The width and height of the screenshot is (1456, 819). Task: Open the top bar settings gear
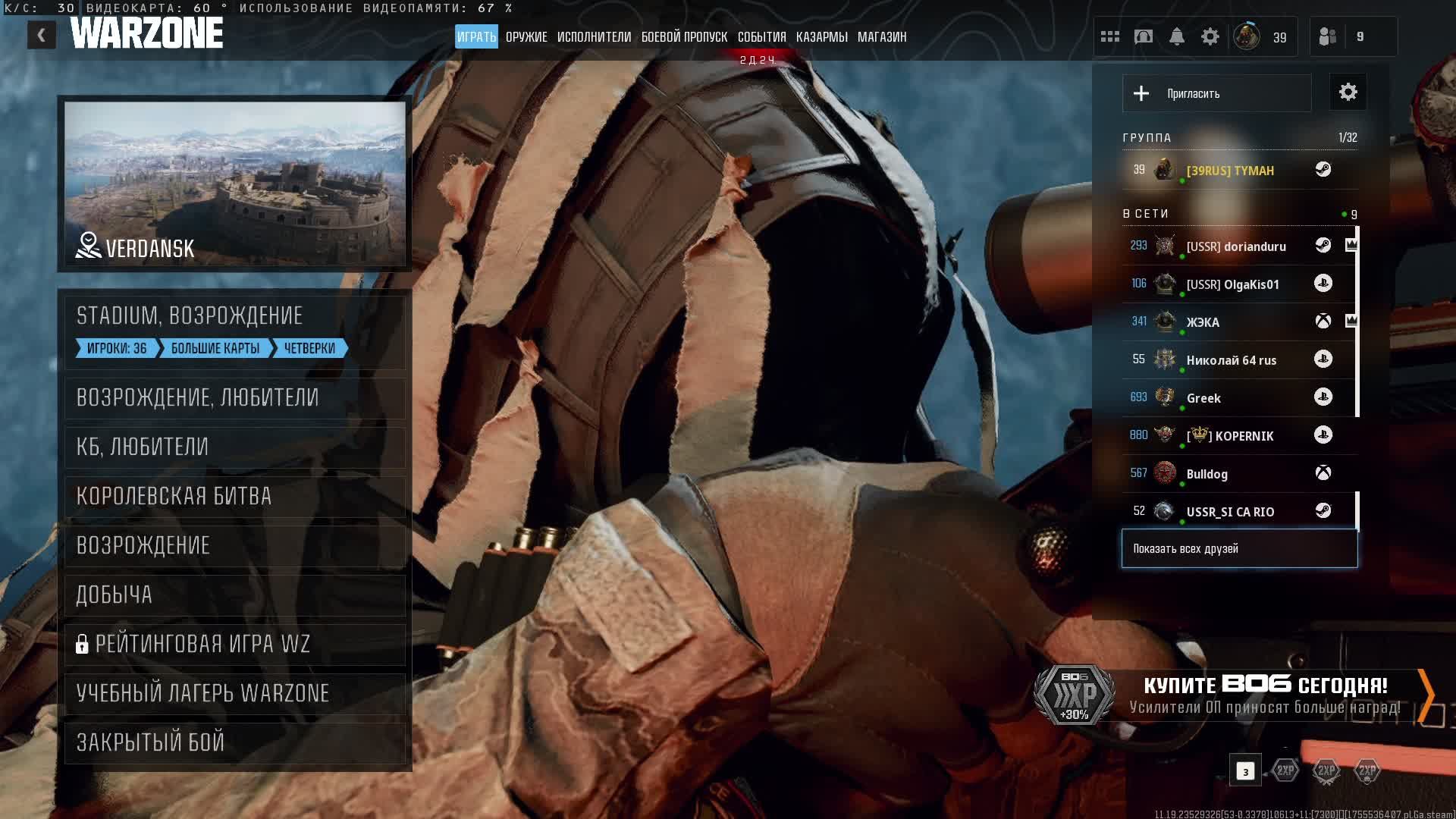(x=1210, y=36)
